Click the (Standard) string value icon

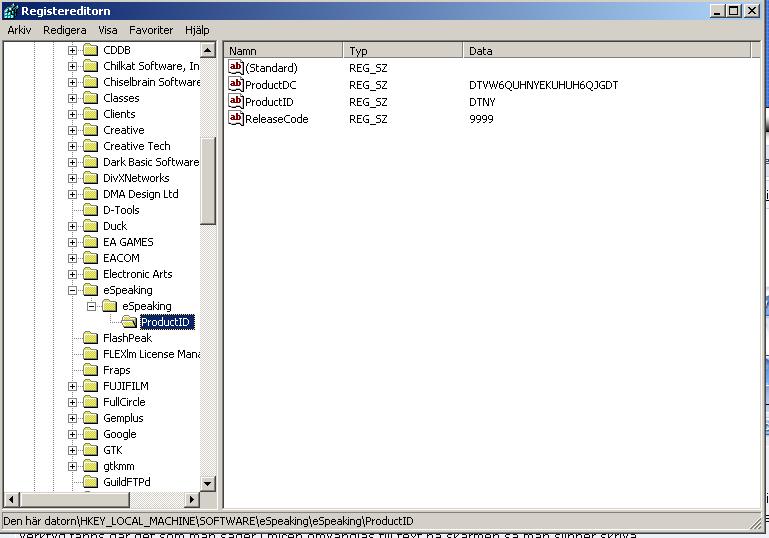(x=236, y=67)
